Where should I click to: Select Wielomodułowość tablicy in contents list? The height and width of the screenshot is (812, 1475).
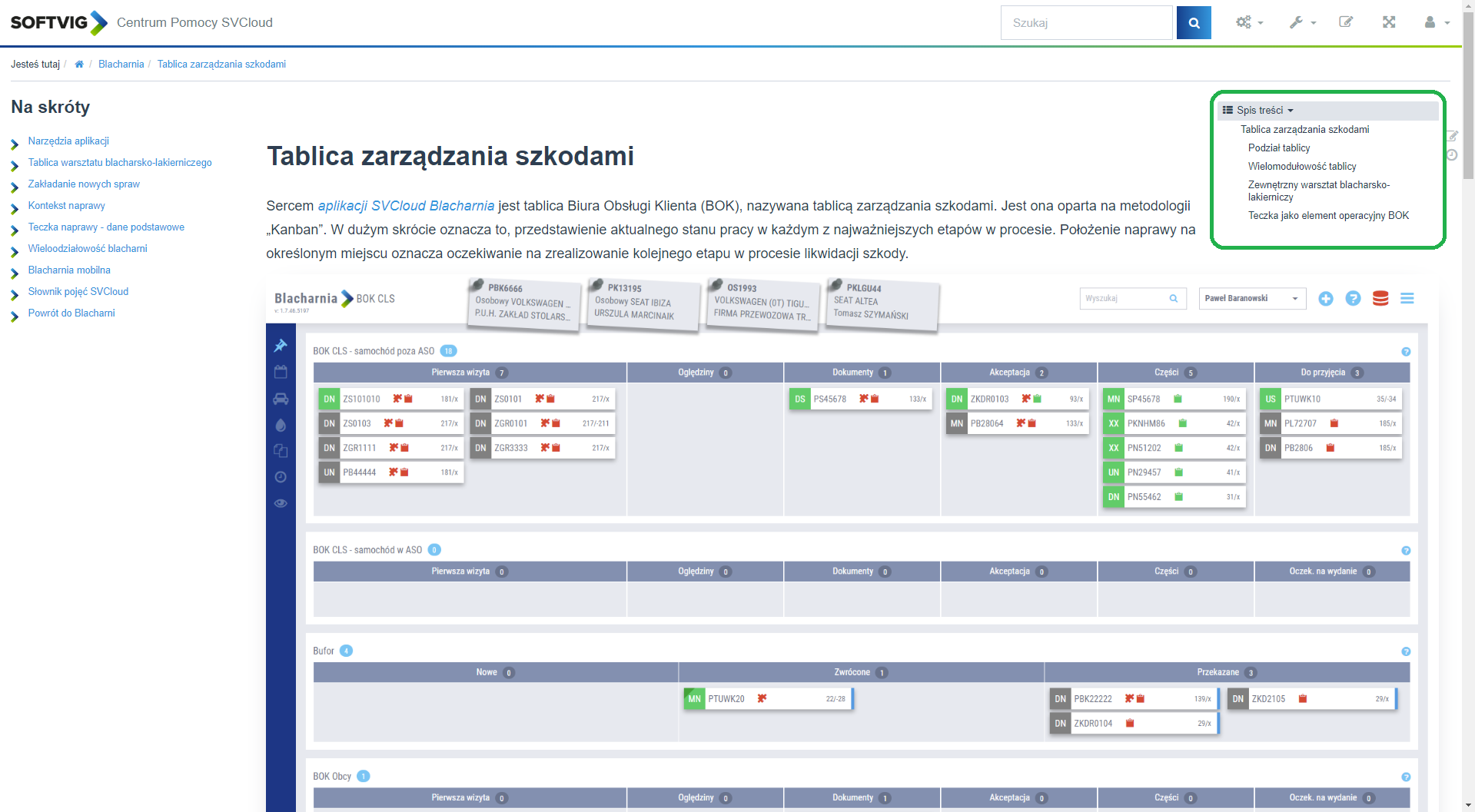(x=1301, y=167)
